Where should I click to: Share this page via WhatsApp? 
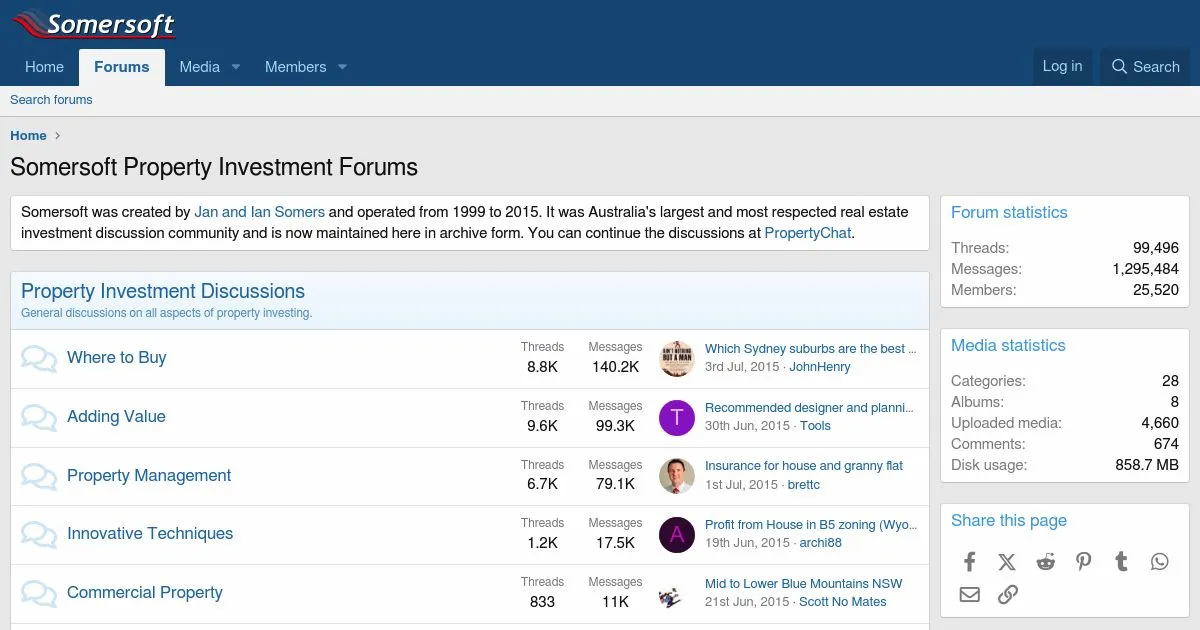[1159, 562]
